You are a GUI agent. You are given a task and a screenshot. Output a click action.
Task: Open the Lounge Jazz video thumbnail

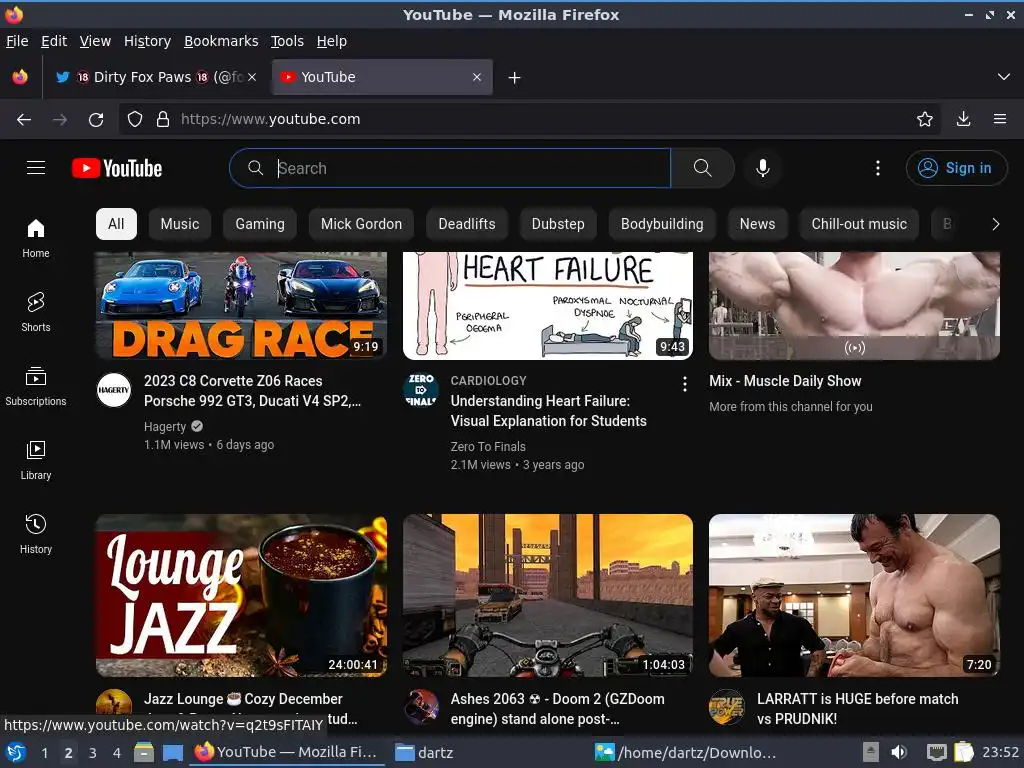242,596
